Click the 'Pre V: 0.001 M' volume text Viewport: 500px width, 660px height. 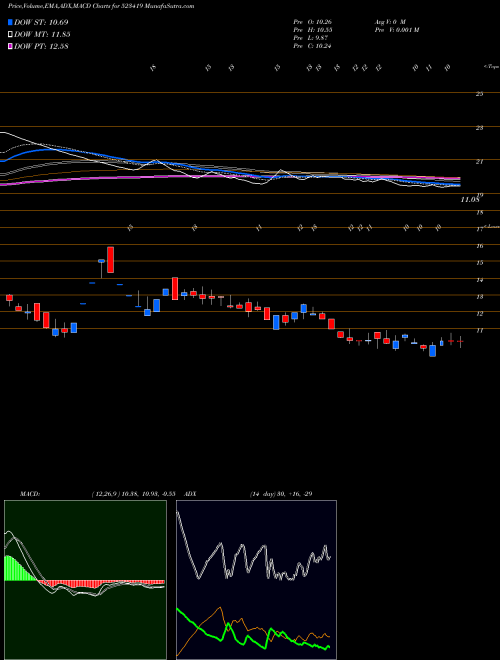click(x=396, y=30)
